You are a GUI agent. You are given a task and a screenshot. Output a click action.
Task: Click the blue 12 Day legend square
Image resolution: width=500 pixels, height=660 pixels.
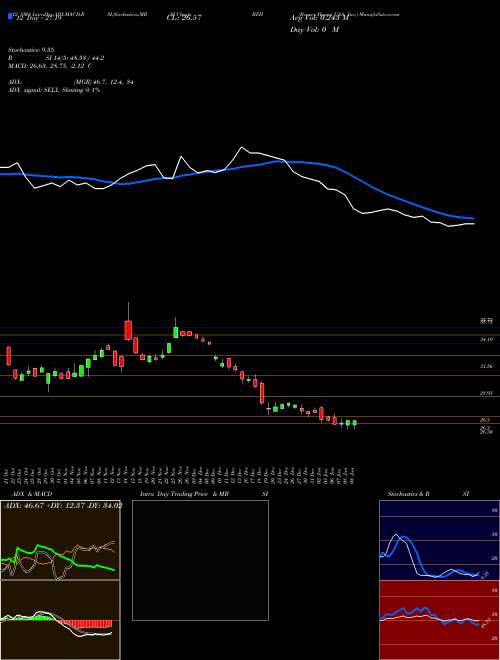point(11,16)
